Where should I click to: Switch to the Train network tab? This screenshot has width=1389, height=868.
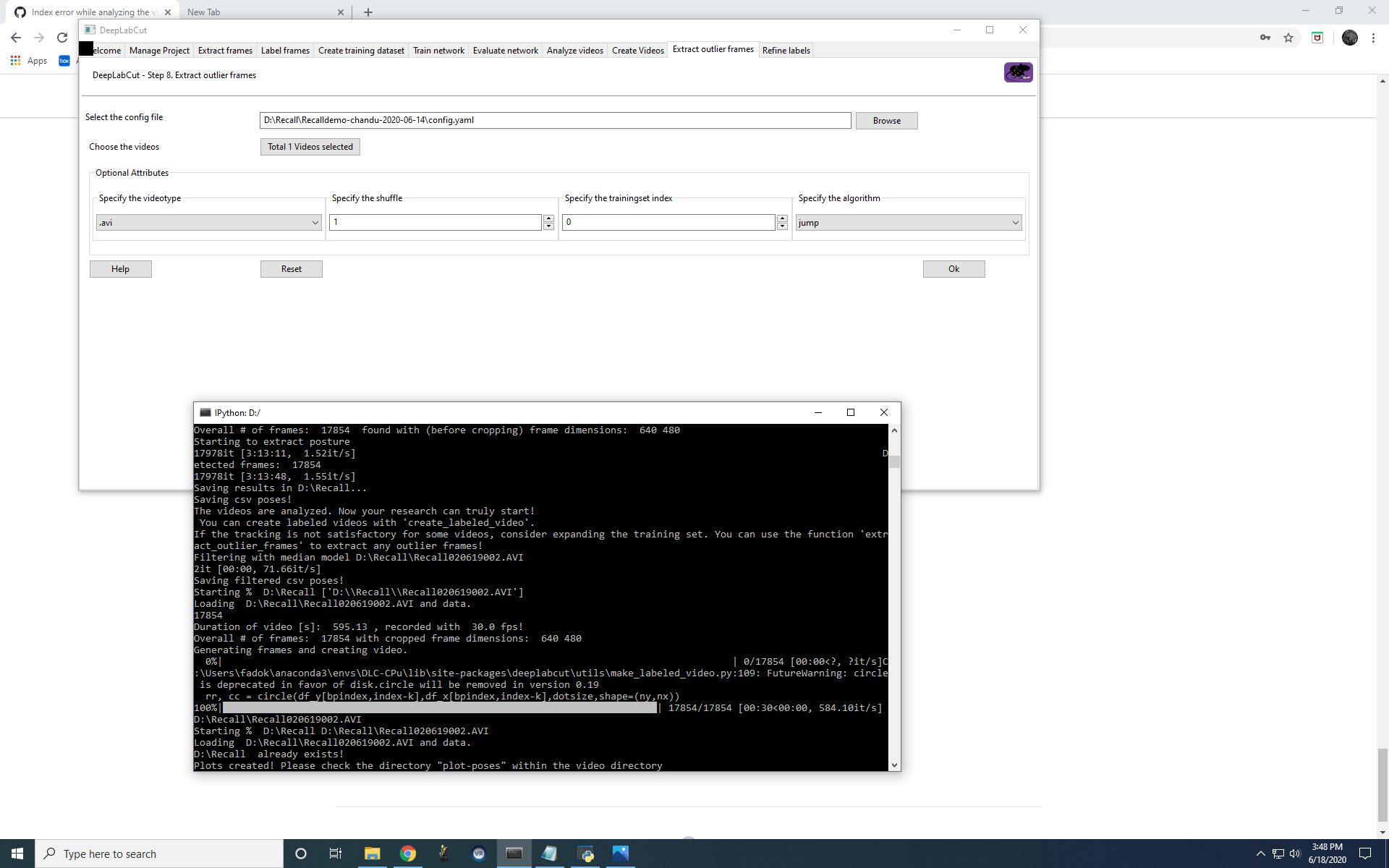(438, 50)
